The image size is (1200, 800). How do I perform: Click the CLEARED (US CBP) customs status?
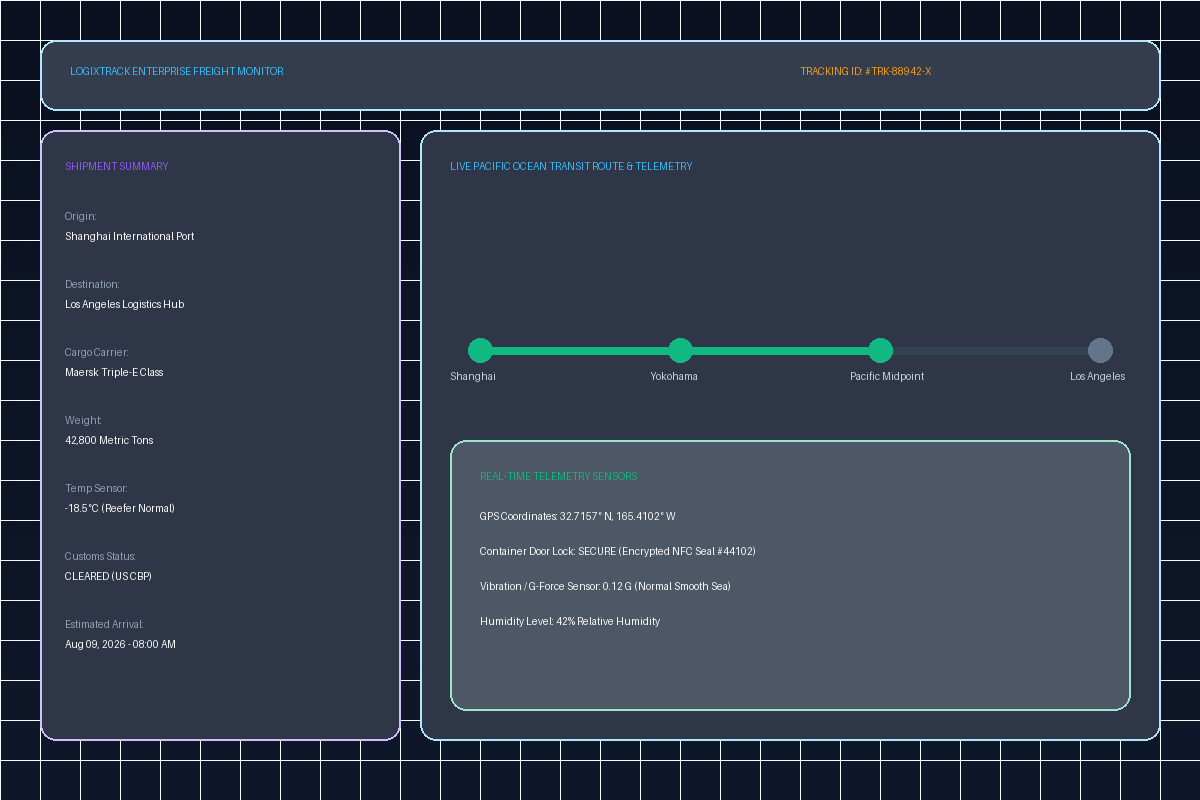108,576
